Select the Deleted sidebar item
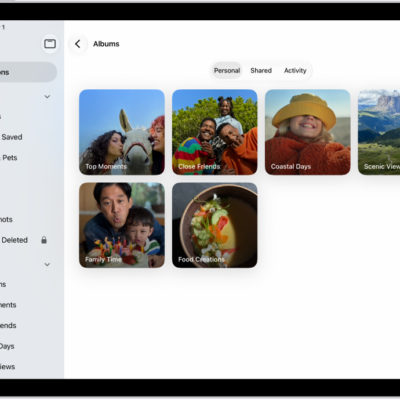The image size is (400, 400). pos(15,240)
